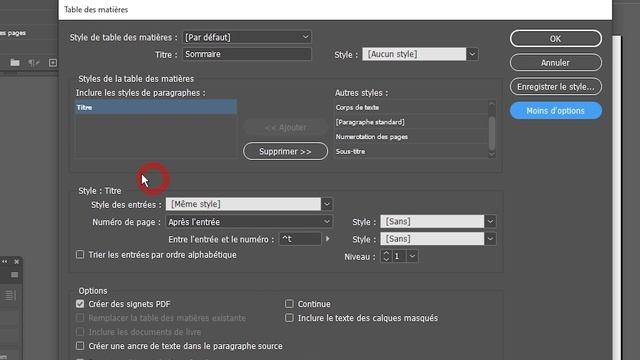Open the Niveau value dropdown arrow
Viewport: 640px width, 360px height.
point(412,256)
